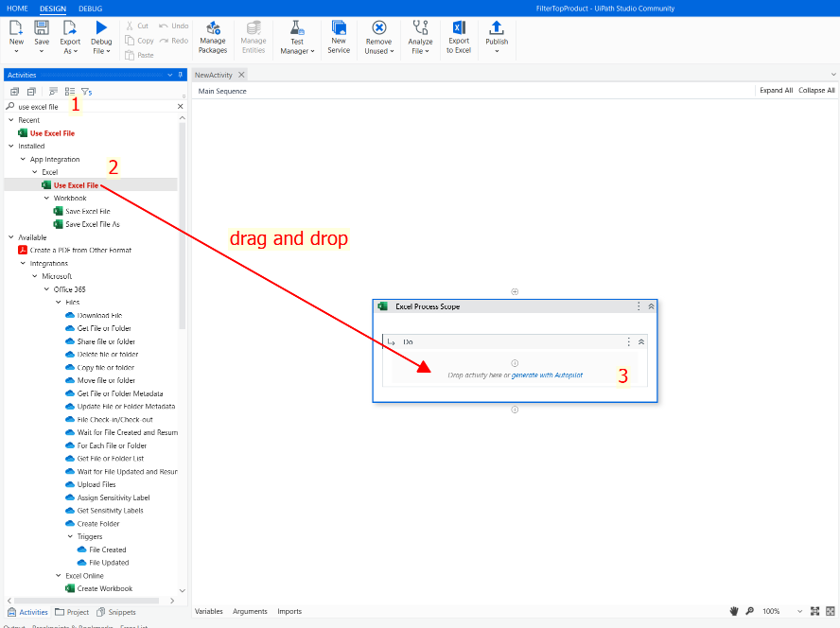The height and width of the screenshot is (628, 840).
Task: Click the Copy command
Action: pyautogui.click(x=139, y=40)
